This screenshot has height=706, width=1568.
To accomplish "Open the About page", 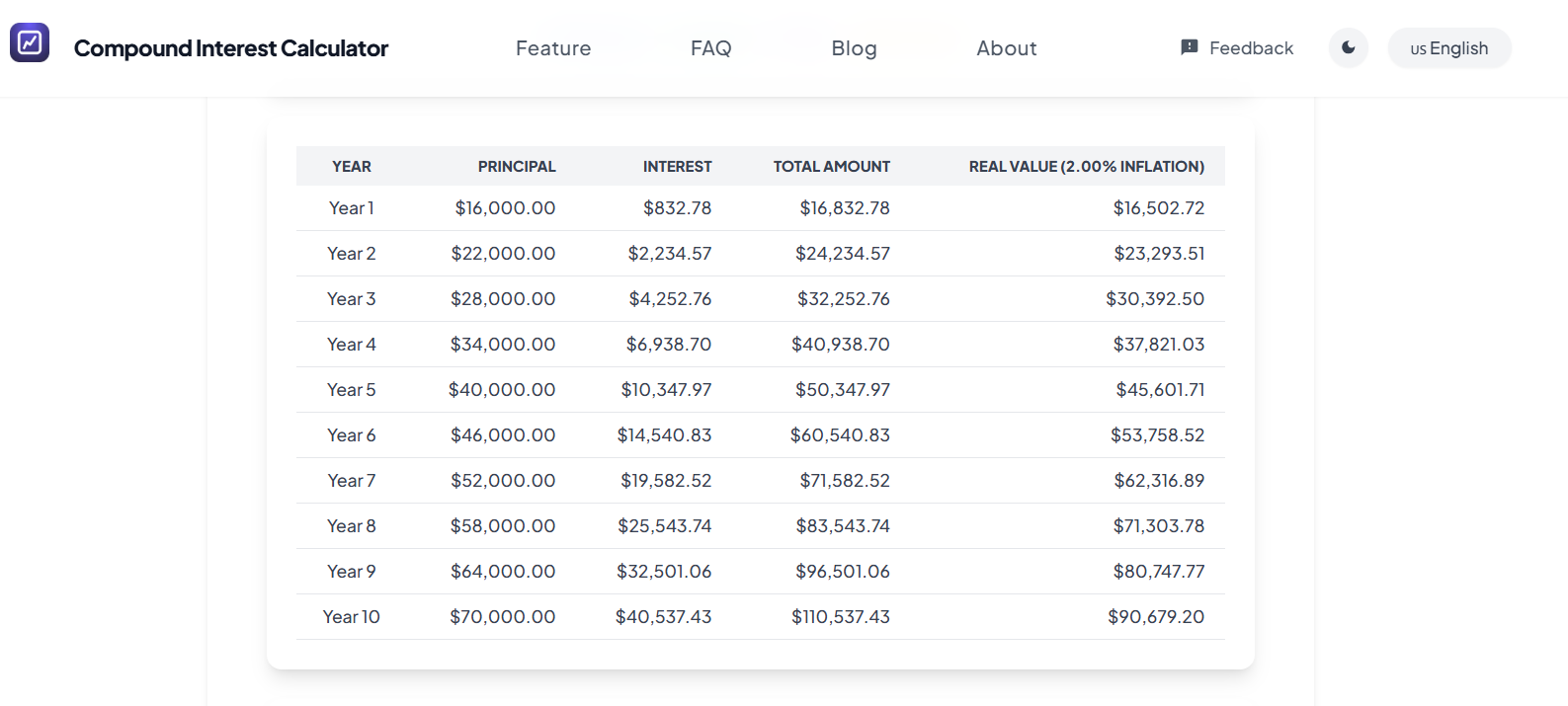I will coord(1006,48).
